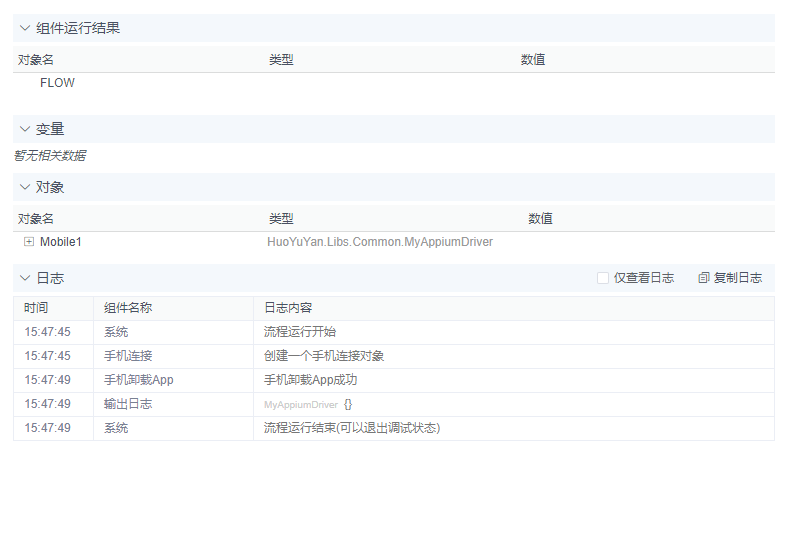Click the 15:47:45 time of 手机连接 row
Image resolution: width=794 pixels, height=557 pixels.
(48, 356)
